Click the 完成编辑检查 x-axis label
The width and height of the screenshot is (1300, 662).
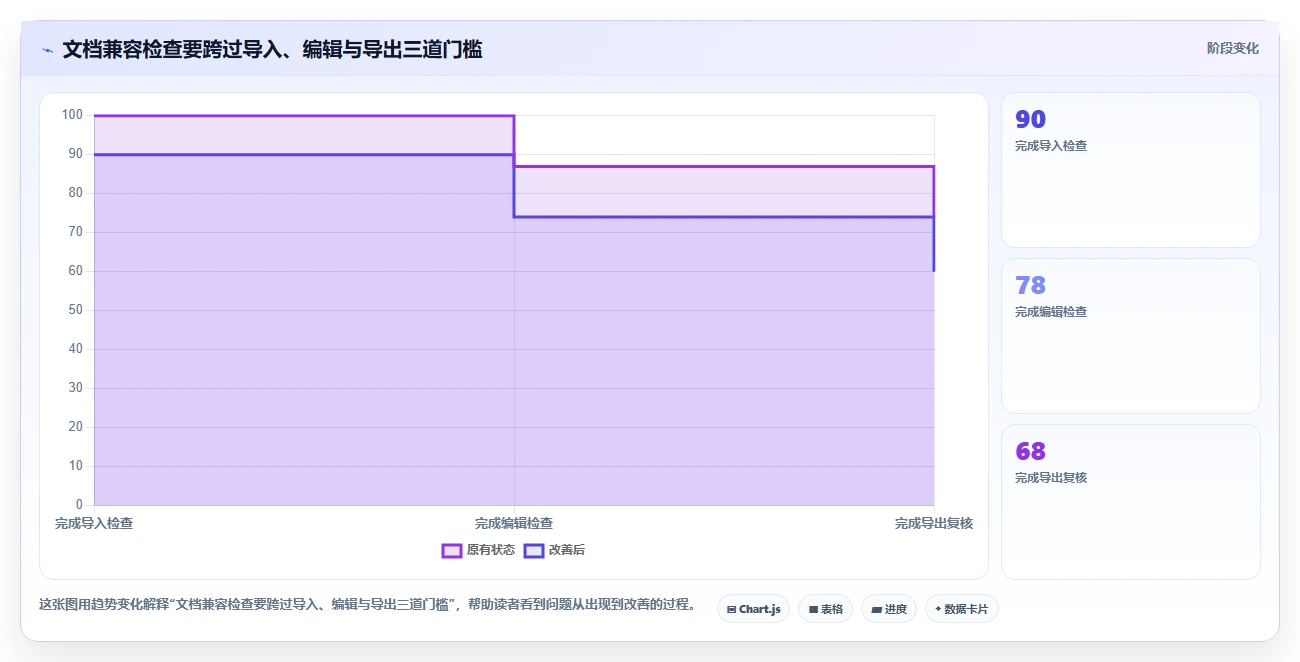(x=514, y=523)
